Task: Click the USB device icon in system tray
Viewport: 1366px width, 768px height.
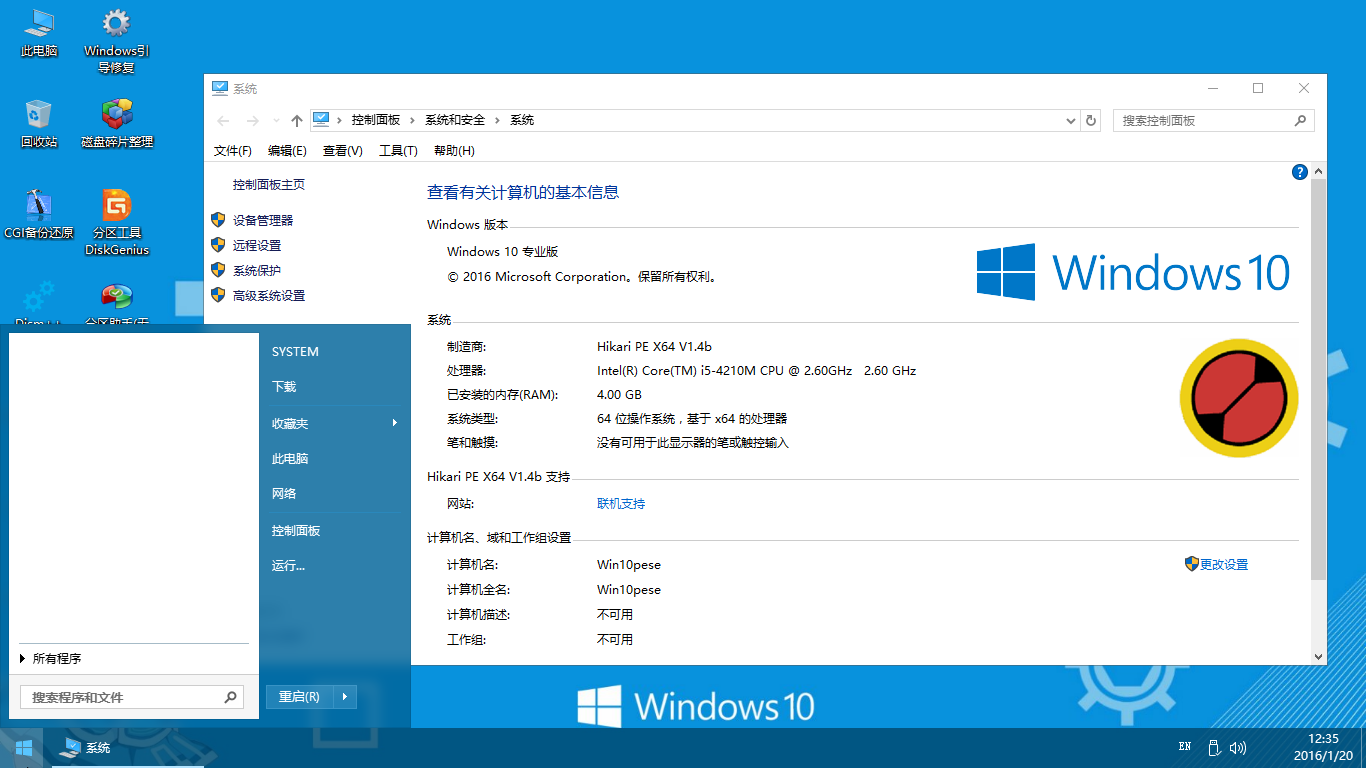Action: point(1213,748)
